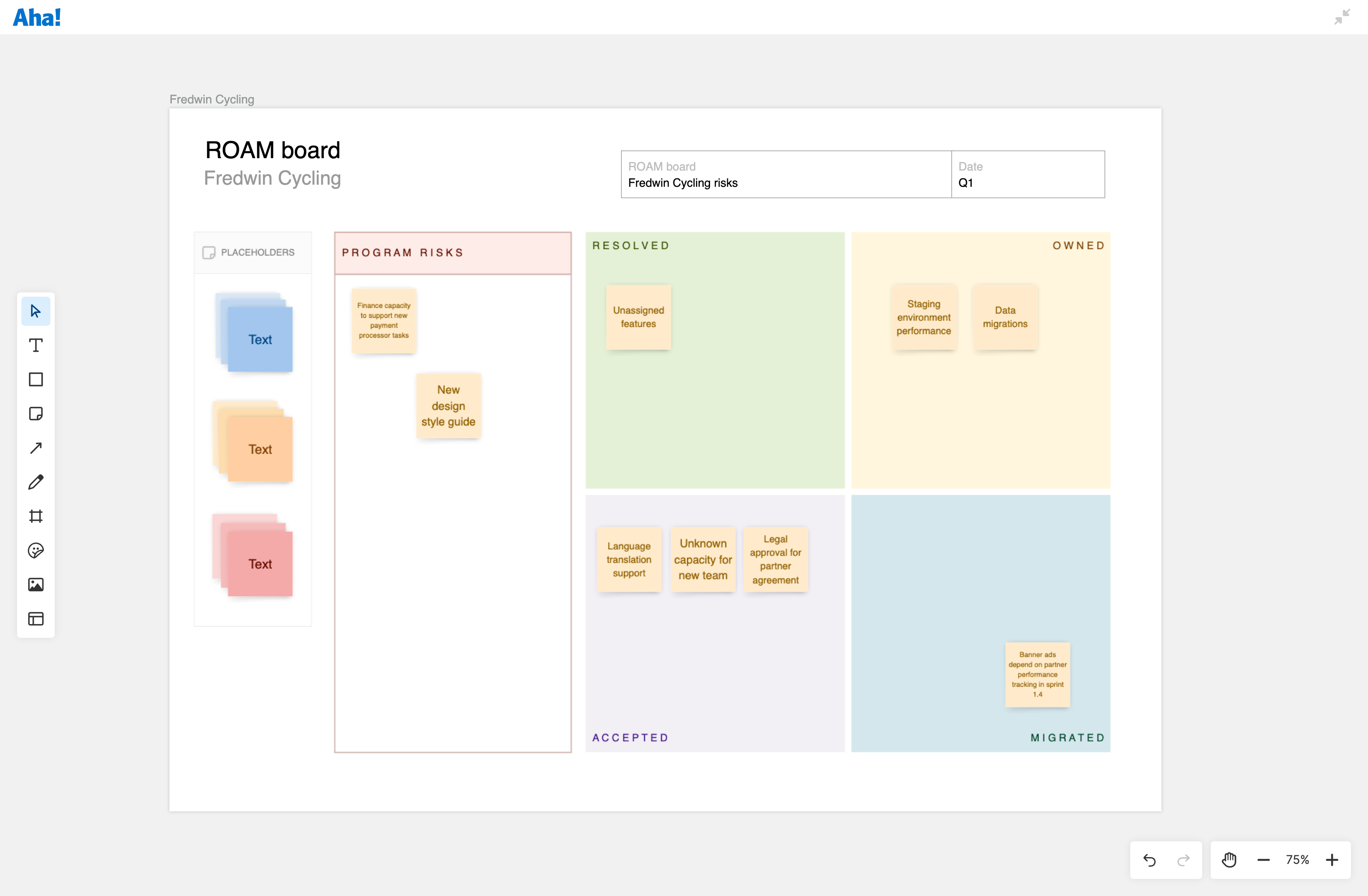Open the Templates tool
Image resolution: width=1368 pixels, height=896 pixels.
point(35,619)
